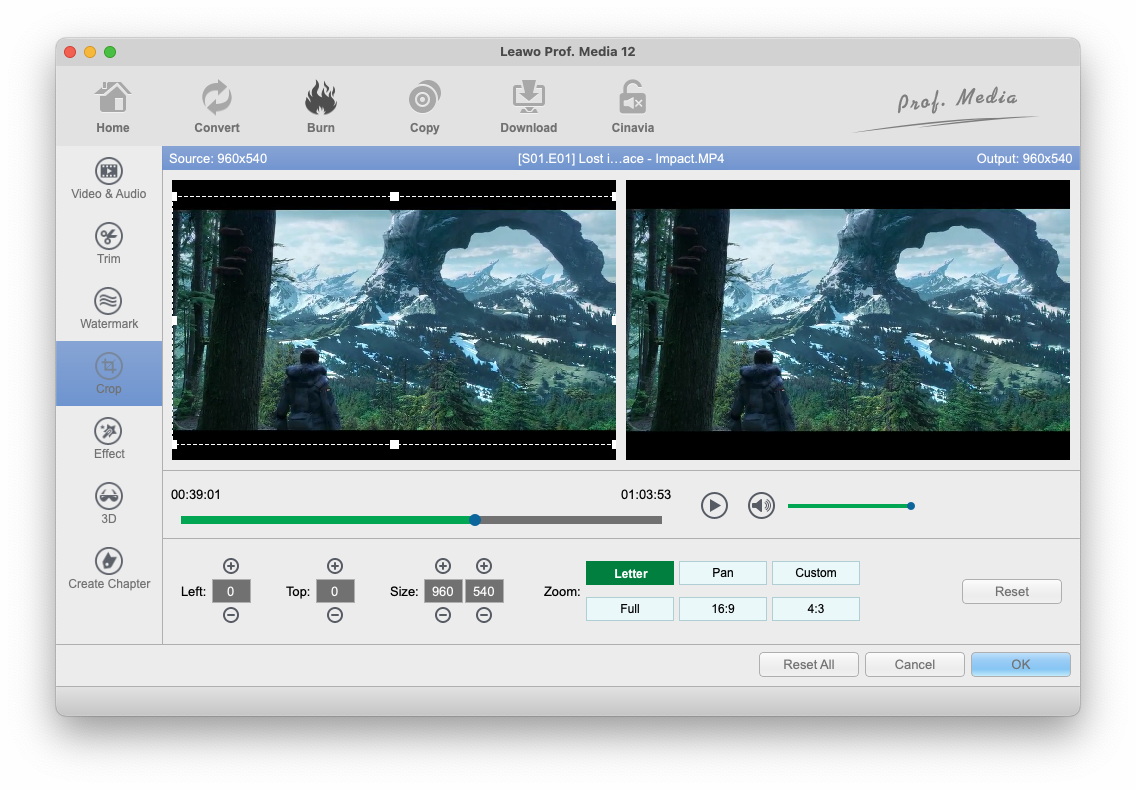Confirm edits with OK button
This screenshot has height=790, width=1136.
1020,665
